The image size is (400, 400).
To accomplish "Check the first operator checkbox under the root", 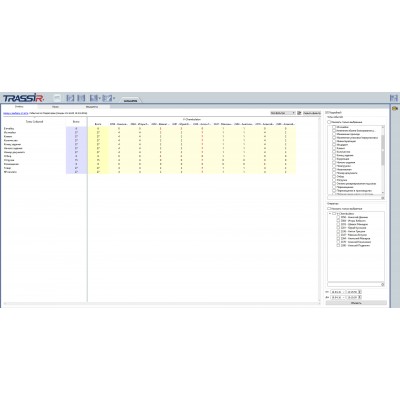I will click(x=338, y=217).
